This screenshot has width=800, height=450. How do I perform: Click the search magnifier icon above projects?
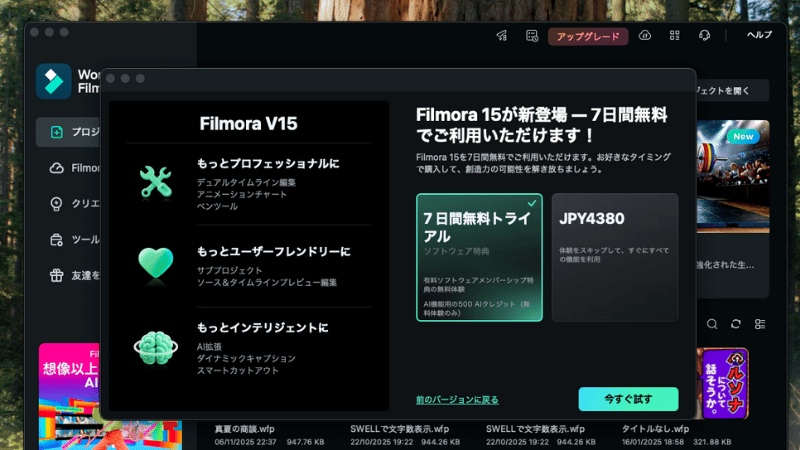712,324
